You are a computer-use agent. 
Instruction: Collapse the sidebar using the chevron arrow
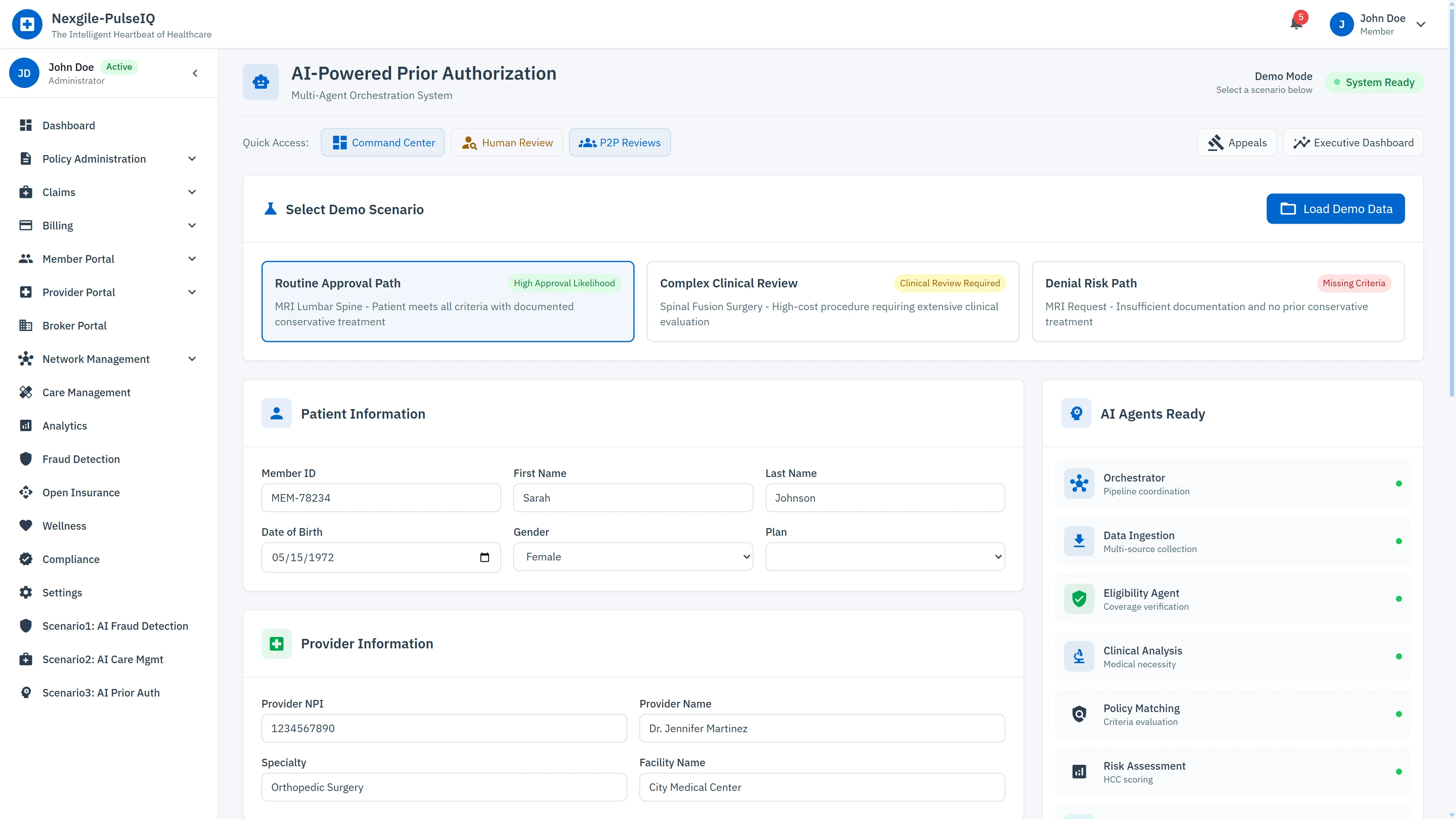pos(195,73)
